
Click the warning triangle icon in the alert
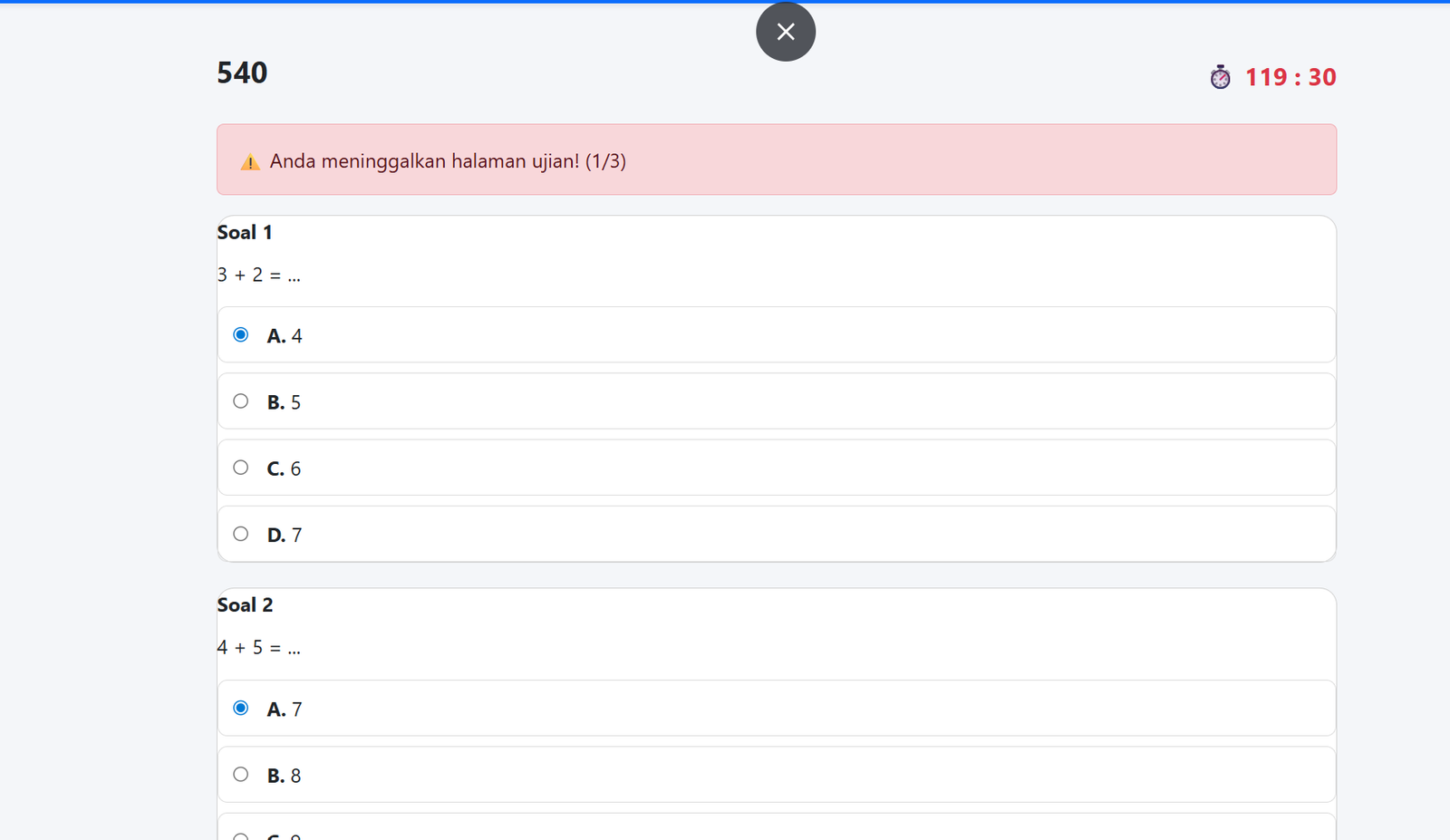(250, 162)
